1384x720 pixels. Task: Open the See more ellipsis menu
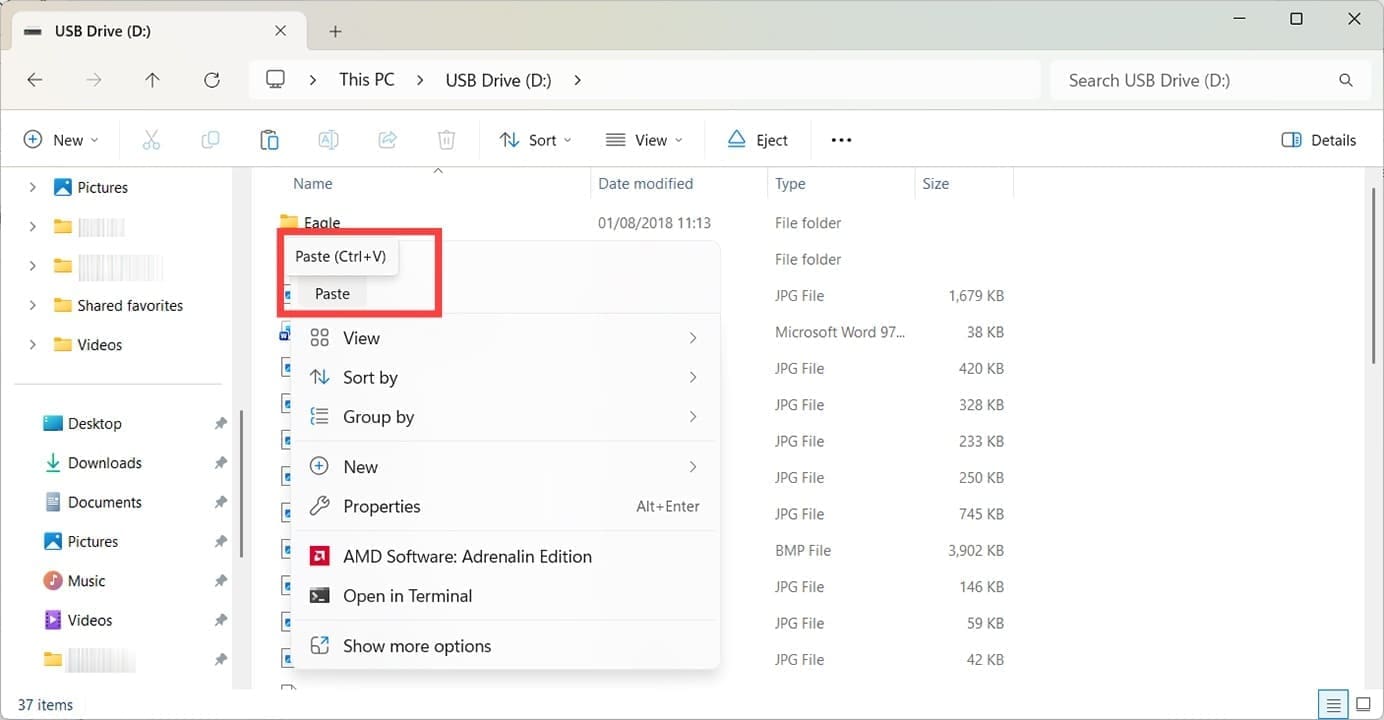pyautogui.click(x=841, y=140)
